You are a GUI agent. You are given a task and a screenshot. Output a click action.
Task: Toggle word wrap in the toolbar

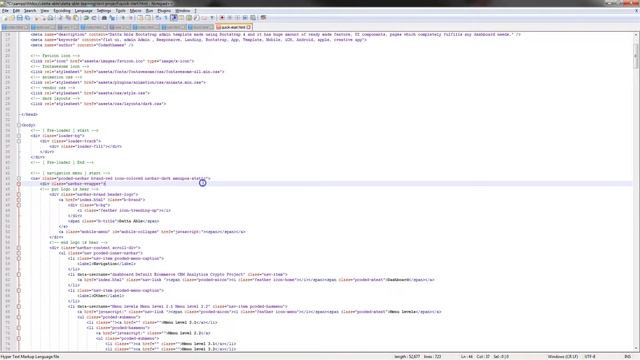pyautogui.click(x=157, y=18)
